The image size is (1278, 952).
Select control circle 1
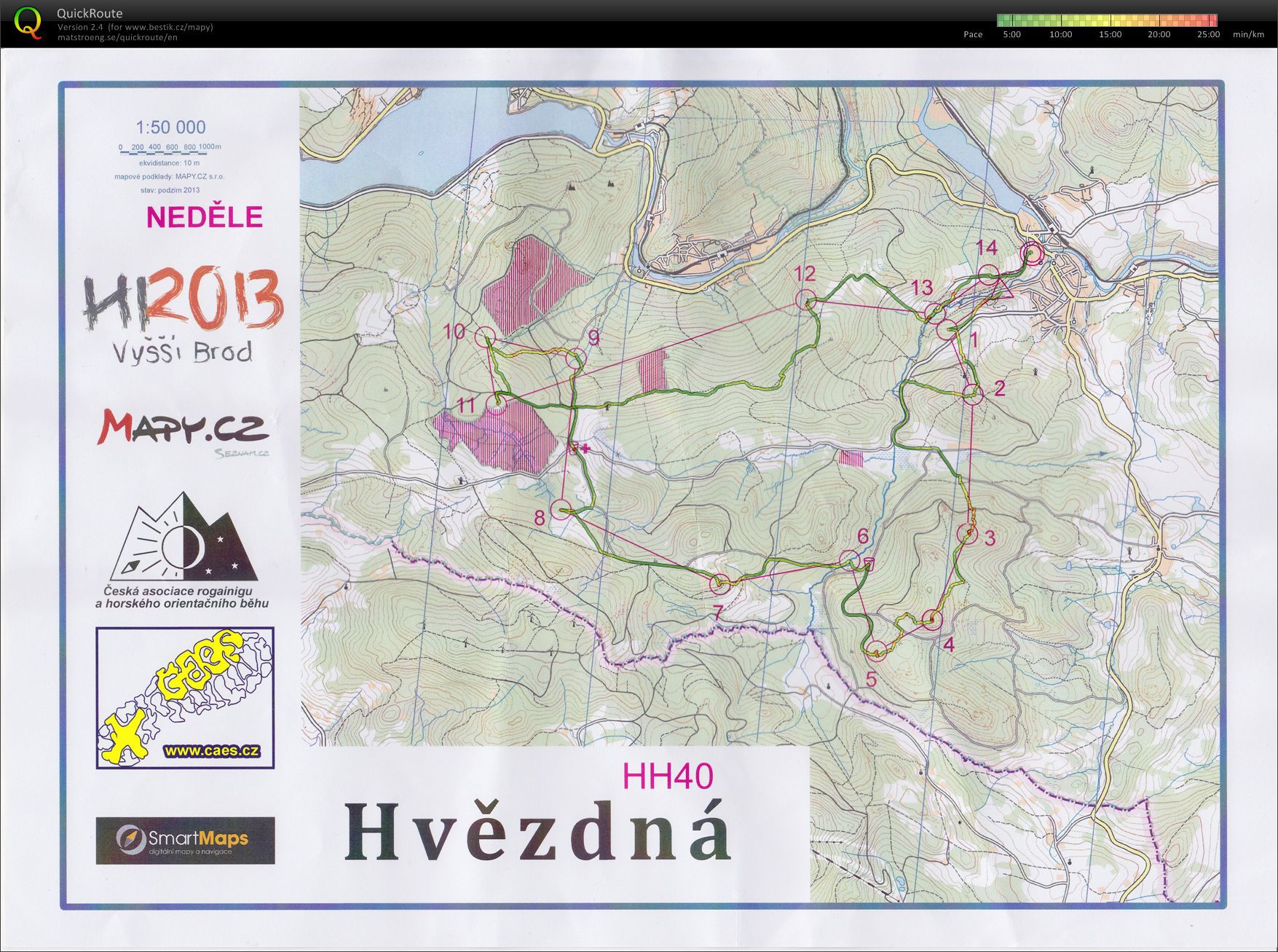tap(947, 331)
